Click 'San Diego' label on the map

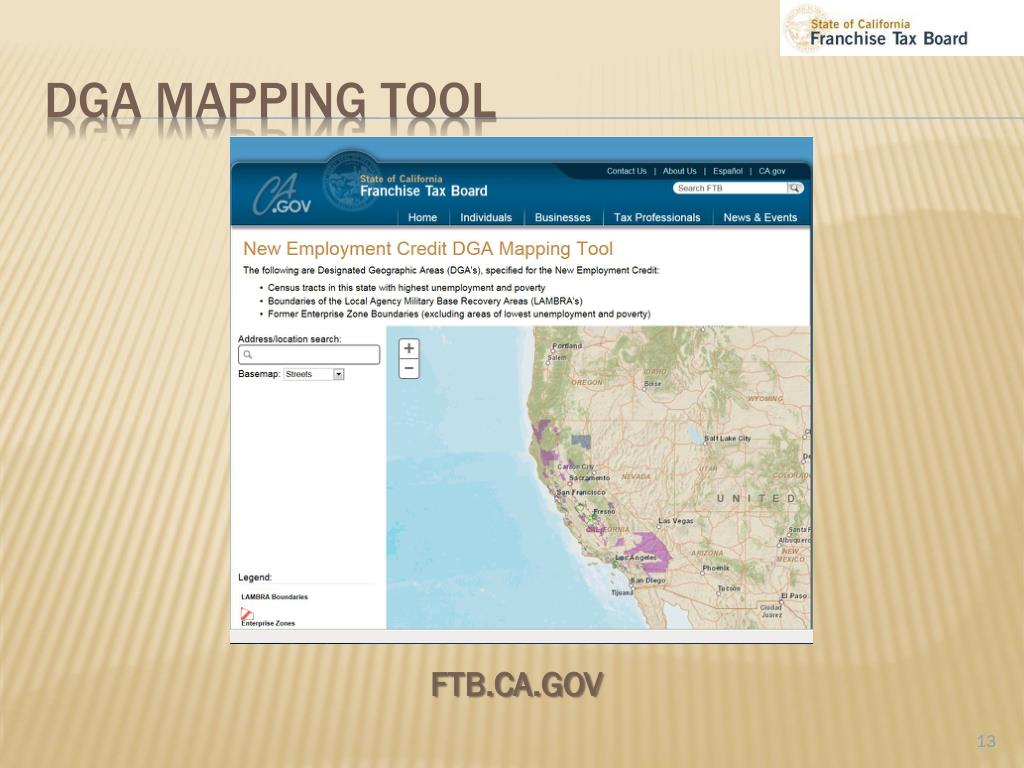pos(648,580)
